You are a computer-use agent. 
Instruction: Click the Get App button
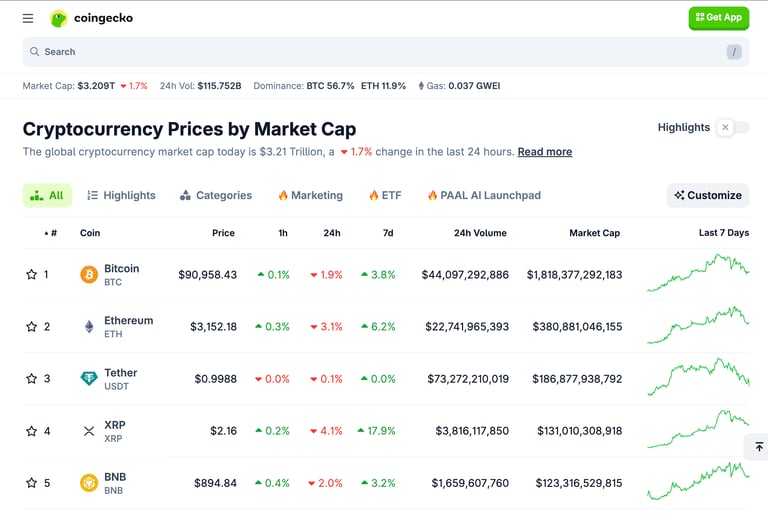718,18
